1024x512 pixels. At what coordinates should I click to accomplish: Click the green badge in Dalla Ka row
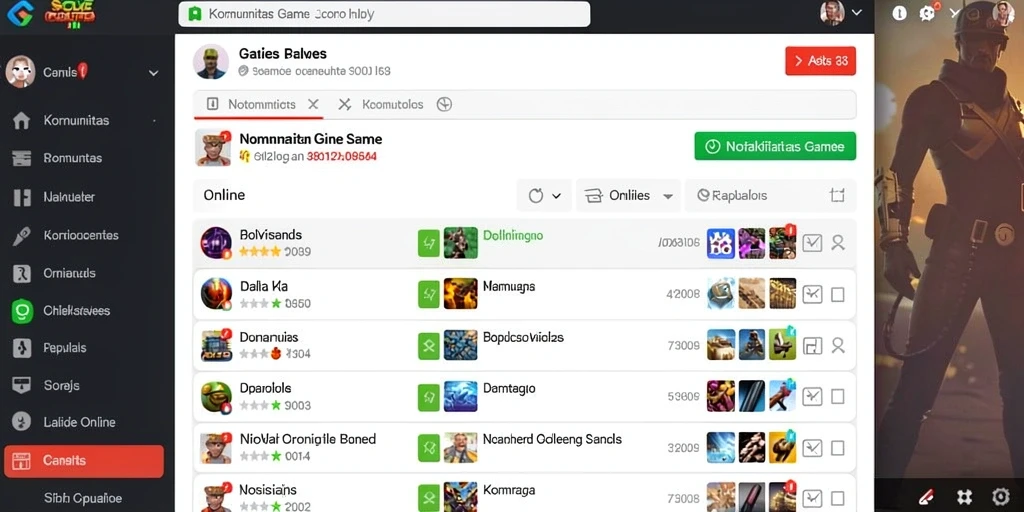pyautogui.click(x=428, y=295)
